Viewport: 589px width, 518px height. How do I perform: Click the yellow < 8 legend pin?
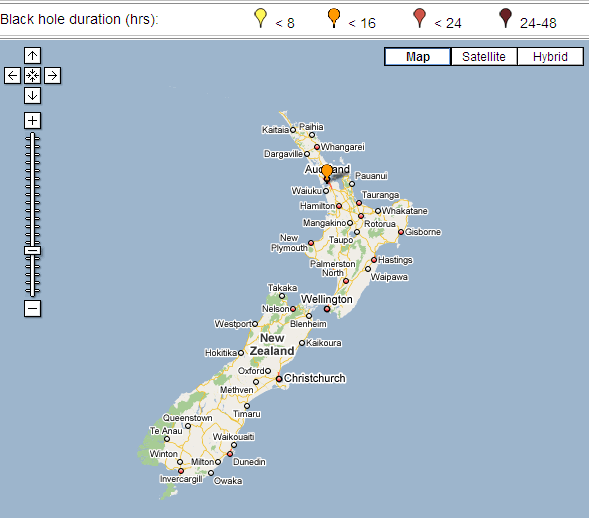coord(260,17)
